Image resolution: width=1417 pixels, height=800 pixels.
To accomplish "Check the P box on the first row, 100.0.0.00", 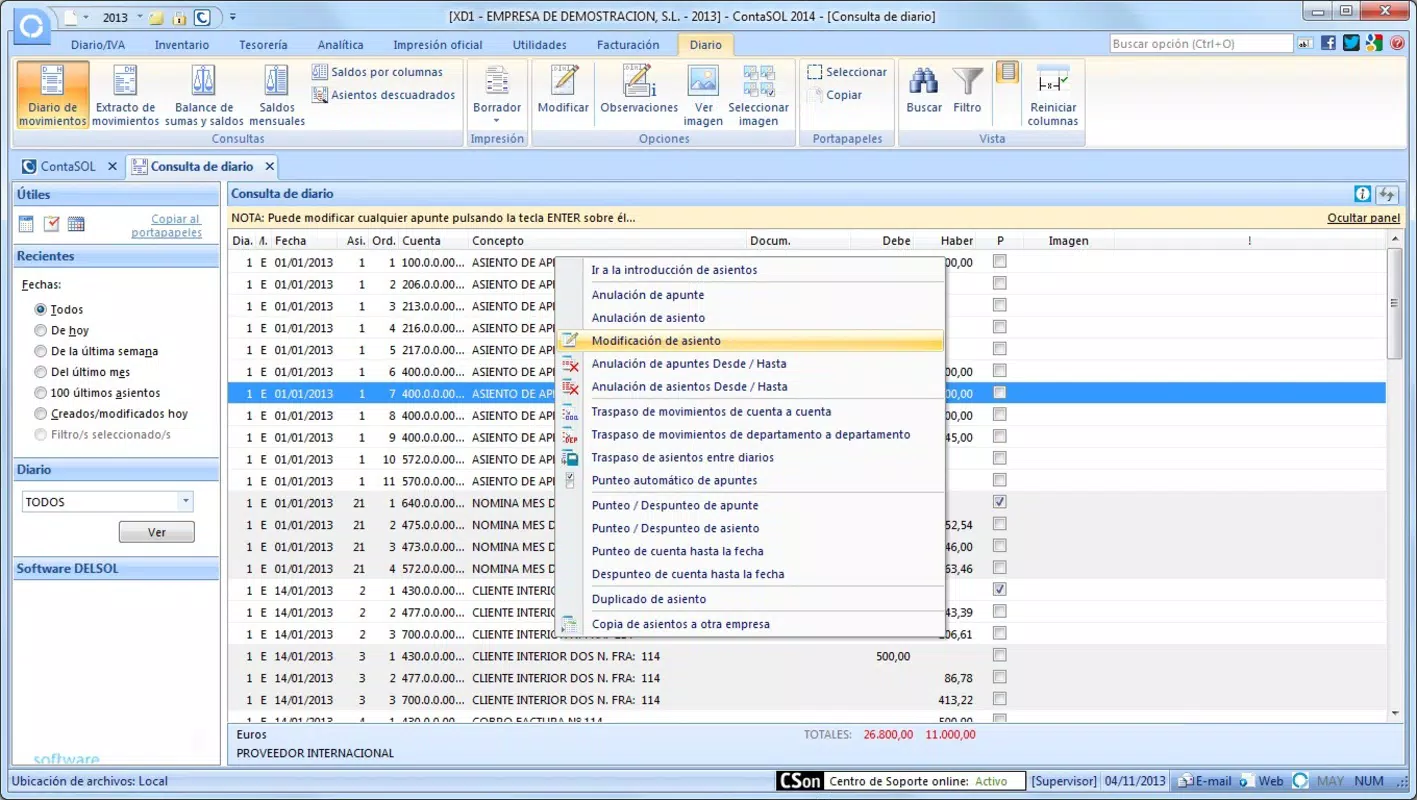I will [x=1000, y=261].
